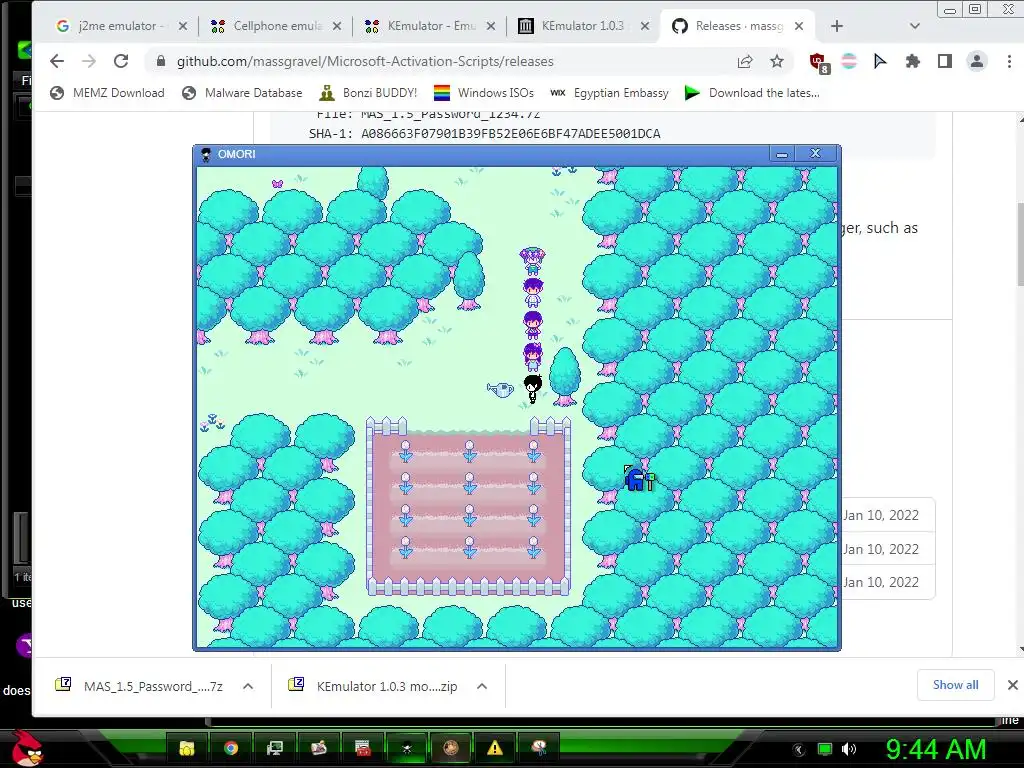The image size is (1024, 768).
Task: Click the pink butterfly in OMORI window
Action: point(278,184)
